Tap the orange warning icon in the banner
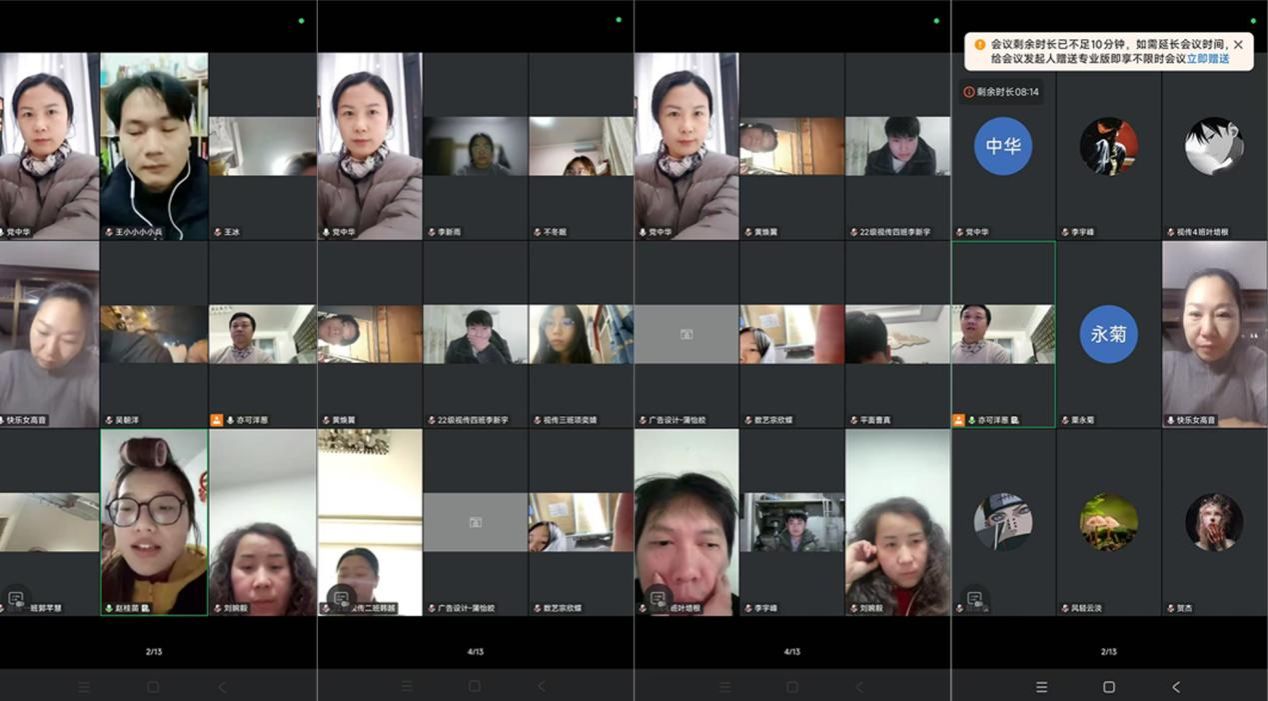The image size is (1268, 701). pos(980,45)
